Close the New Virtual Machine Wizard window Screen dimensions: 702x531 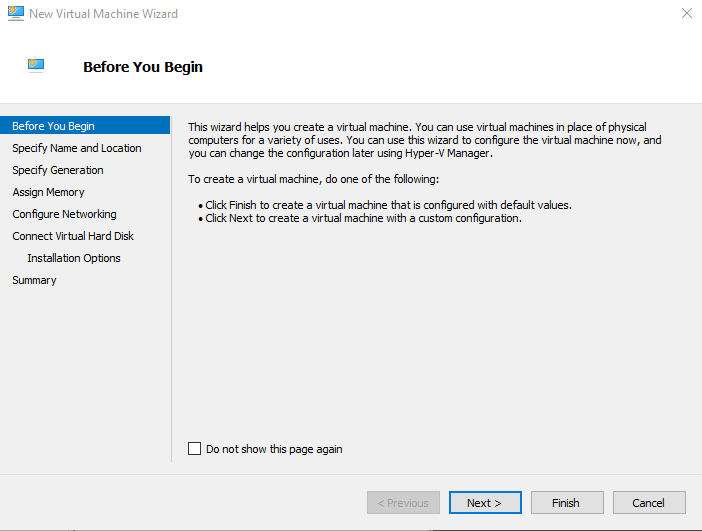click(686, 14)
